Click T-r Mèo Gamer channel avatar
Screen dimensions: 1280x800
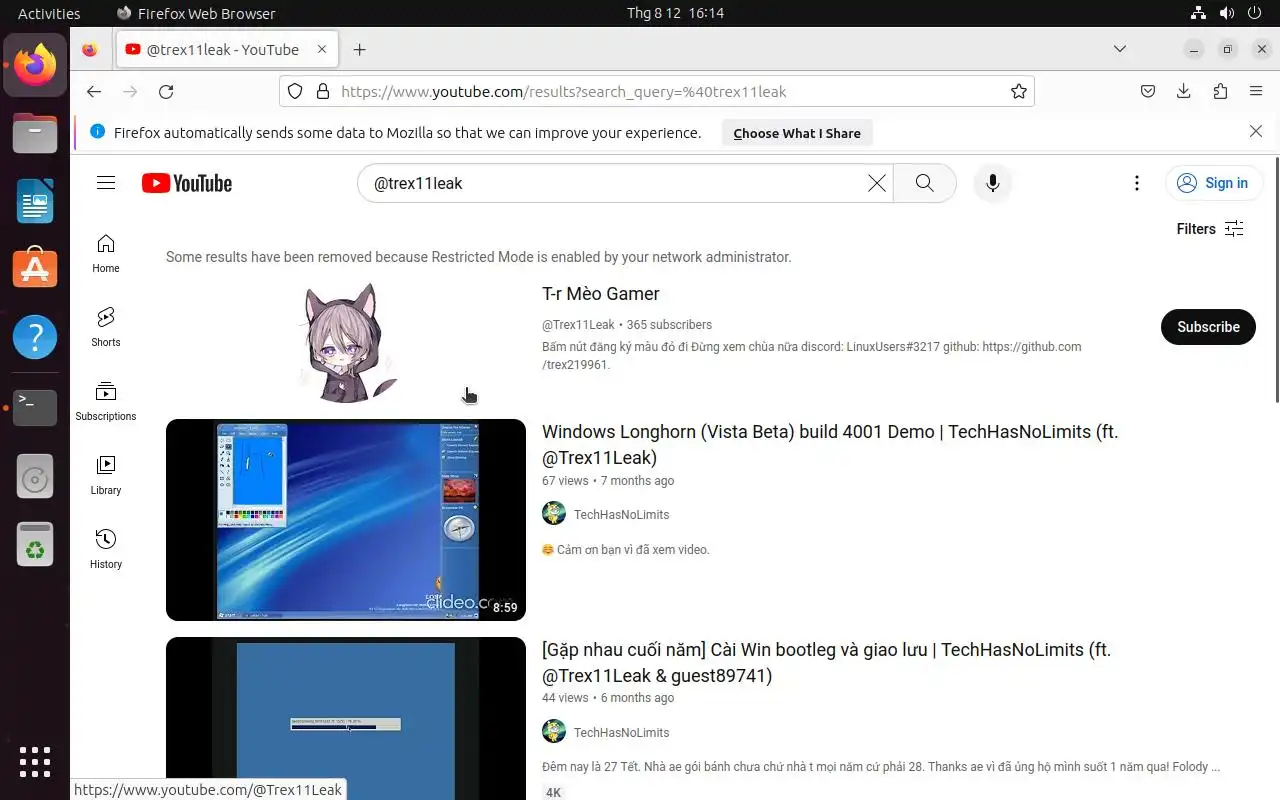[x=346, y=344]
